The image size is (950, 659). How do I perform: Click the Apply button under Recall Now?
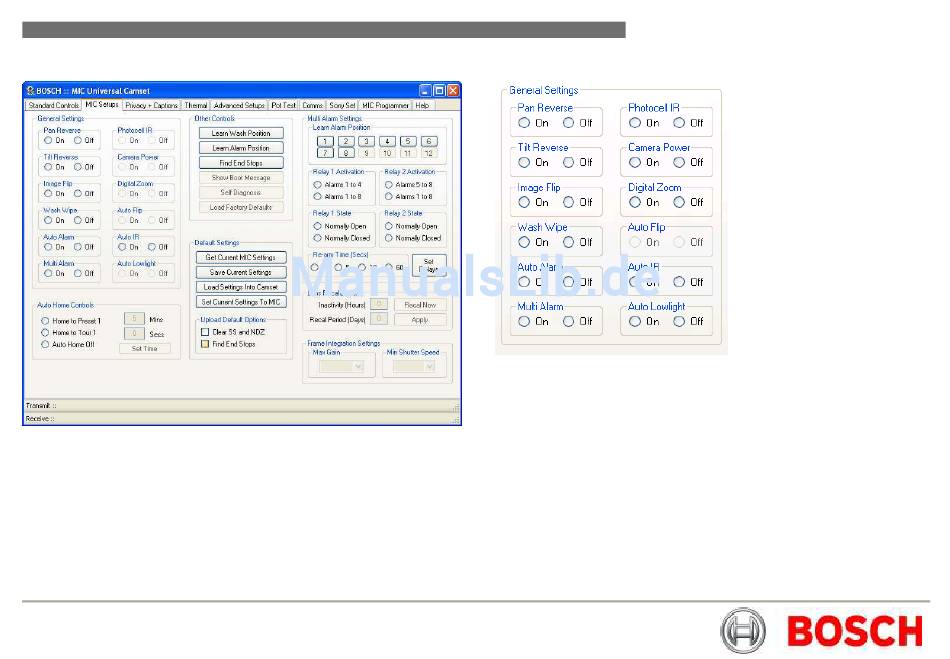click(x=420, y=319)
